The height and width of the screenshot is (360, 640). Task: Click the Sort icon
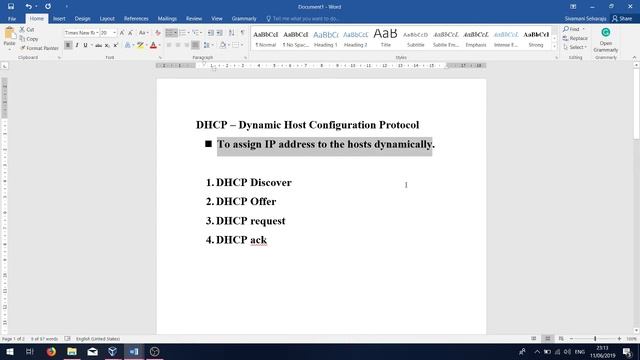click(x=231, y=33)
